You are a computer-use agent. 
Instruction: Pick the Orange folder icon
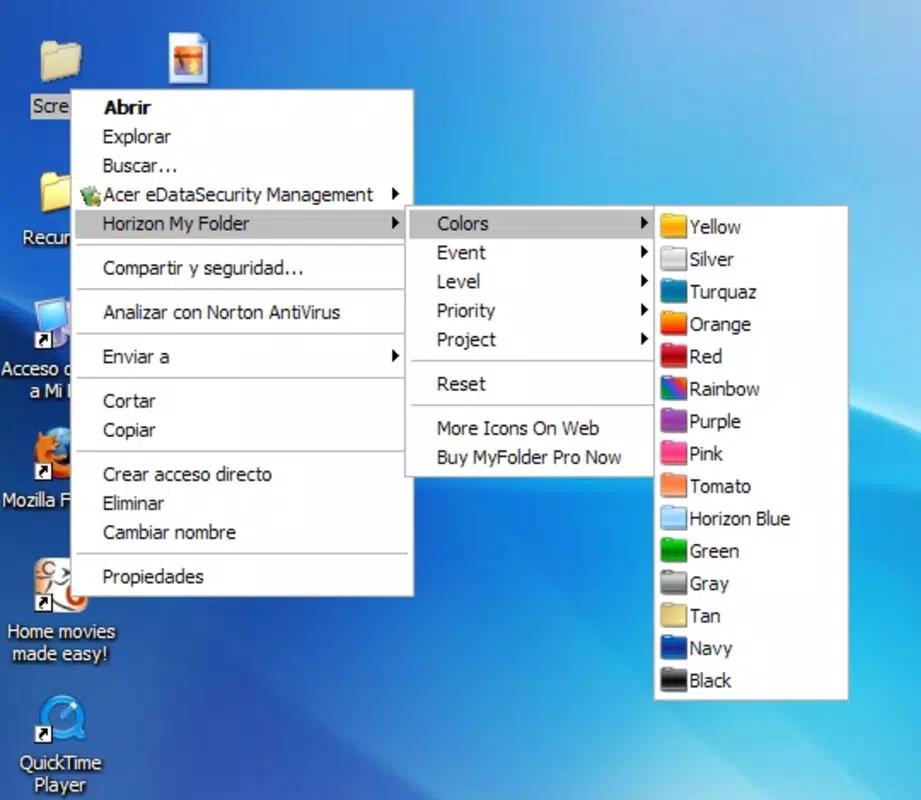point(673,324)
